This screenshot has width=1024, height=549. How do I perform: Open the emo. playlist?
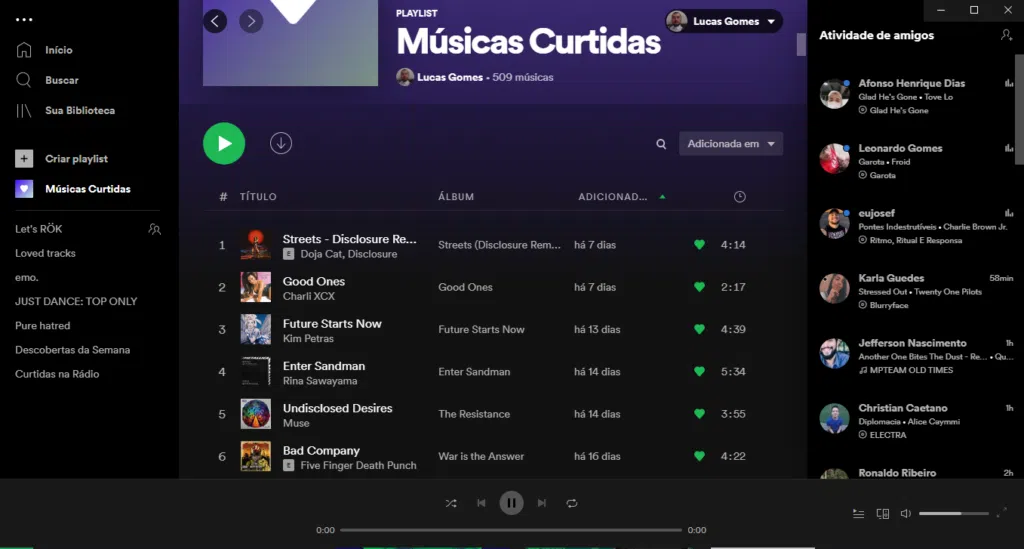click(x=27, y=277)
